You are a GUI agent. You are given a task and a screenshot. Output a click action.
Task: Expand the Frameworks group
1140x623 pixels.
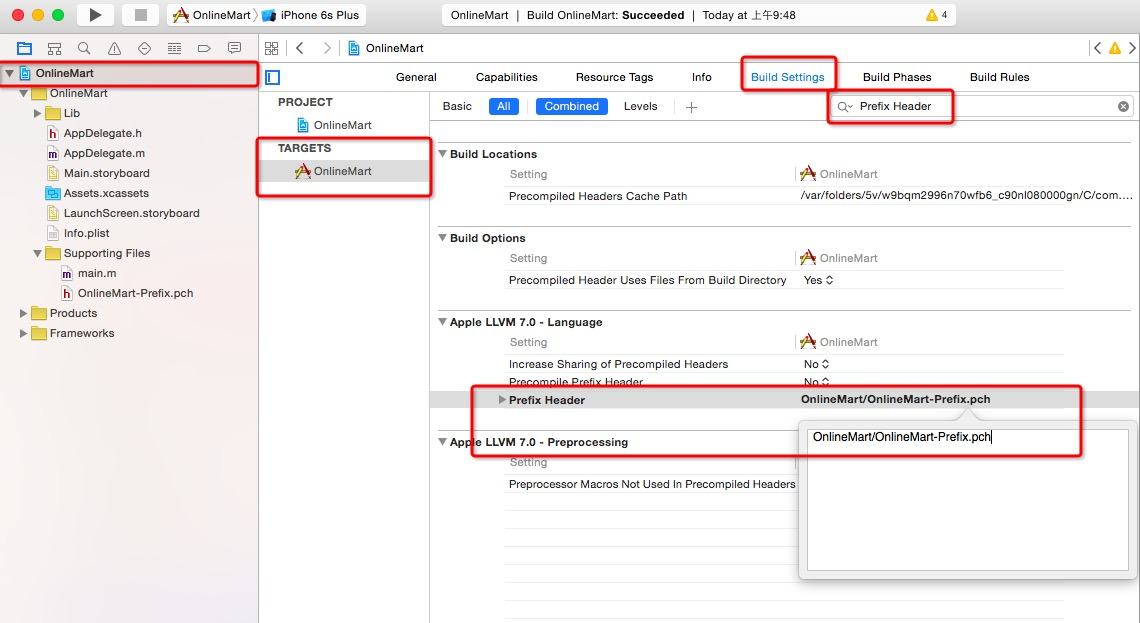(x=23, y=334)
